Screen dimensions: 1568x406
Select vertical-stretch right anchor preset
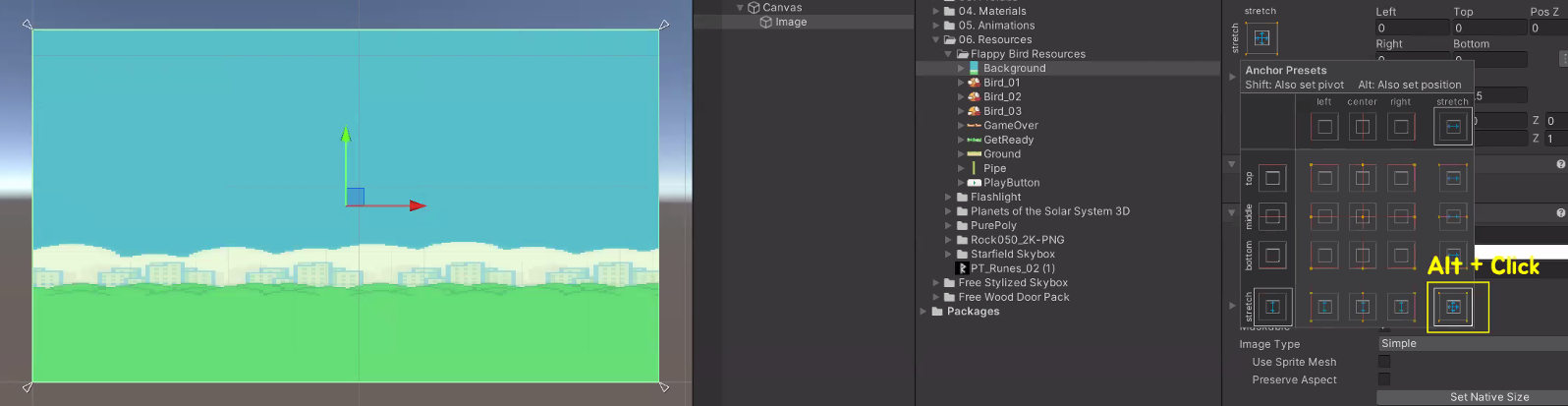[1401, 307]
